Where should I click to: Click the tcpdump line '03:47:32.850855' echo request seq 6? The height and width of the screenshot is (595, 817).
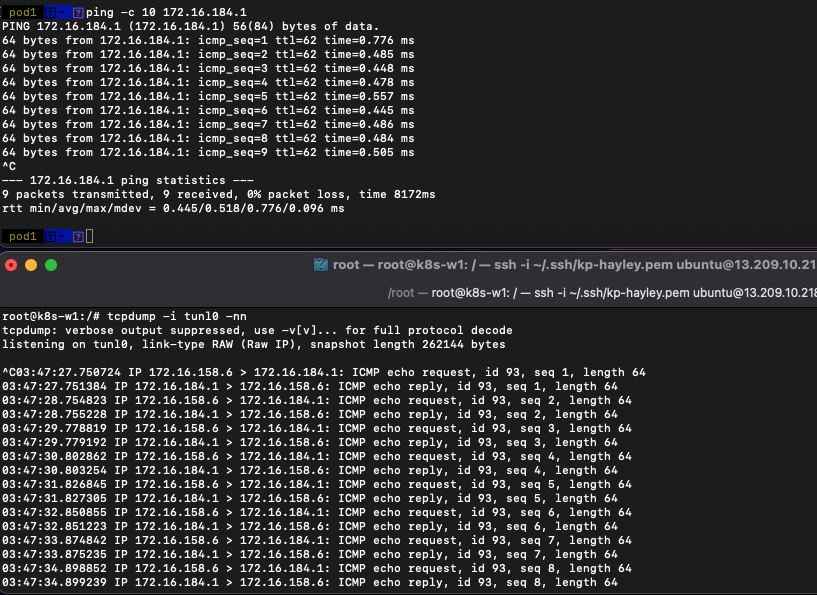tap(317, 513)
